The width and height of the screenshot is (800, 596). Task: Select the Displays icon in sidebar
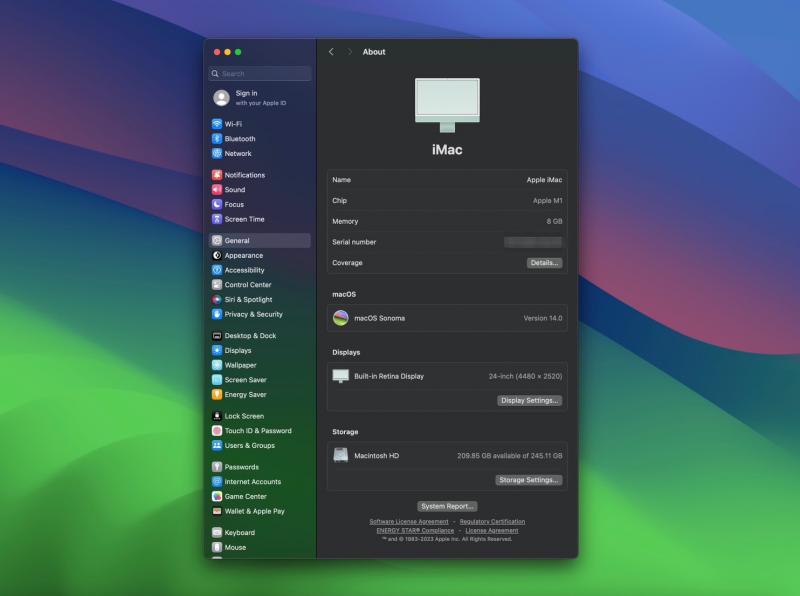217,351
